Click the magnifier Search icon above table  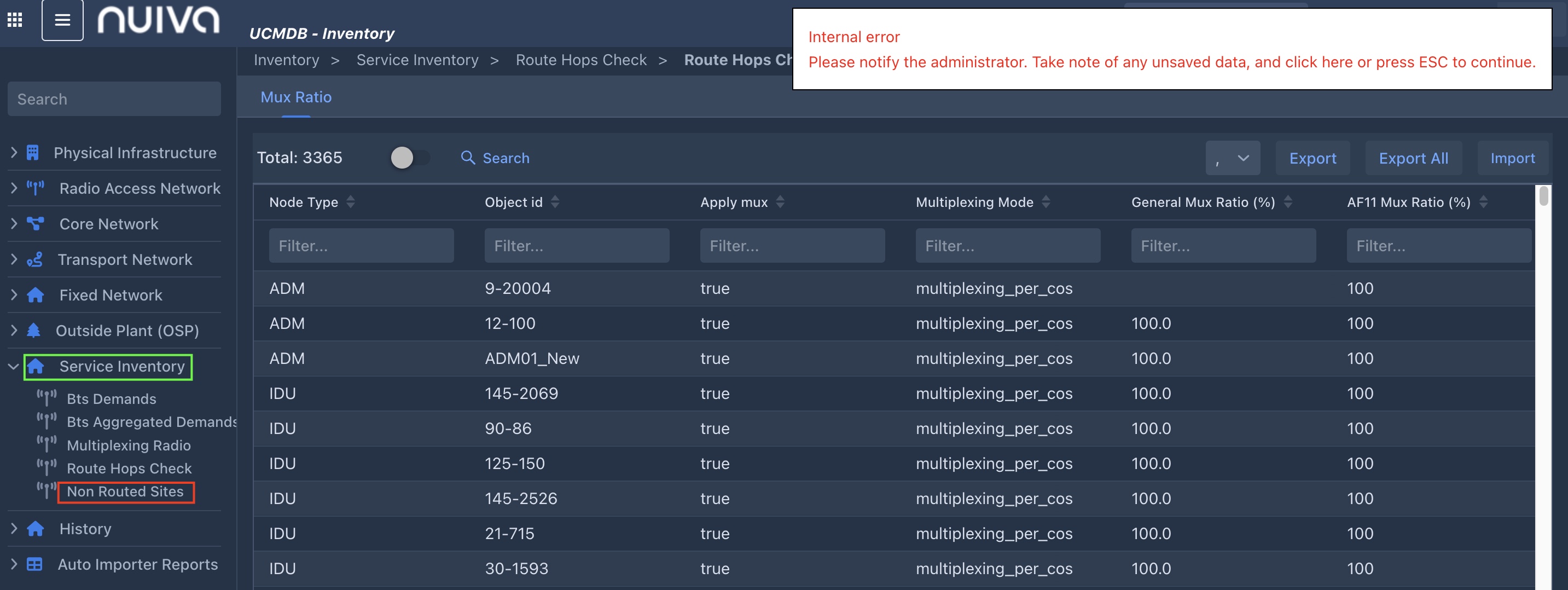click(x=467, y=158)
